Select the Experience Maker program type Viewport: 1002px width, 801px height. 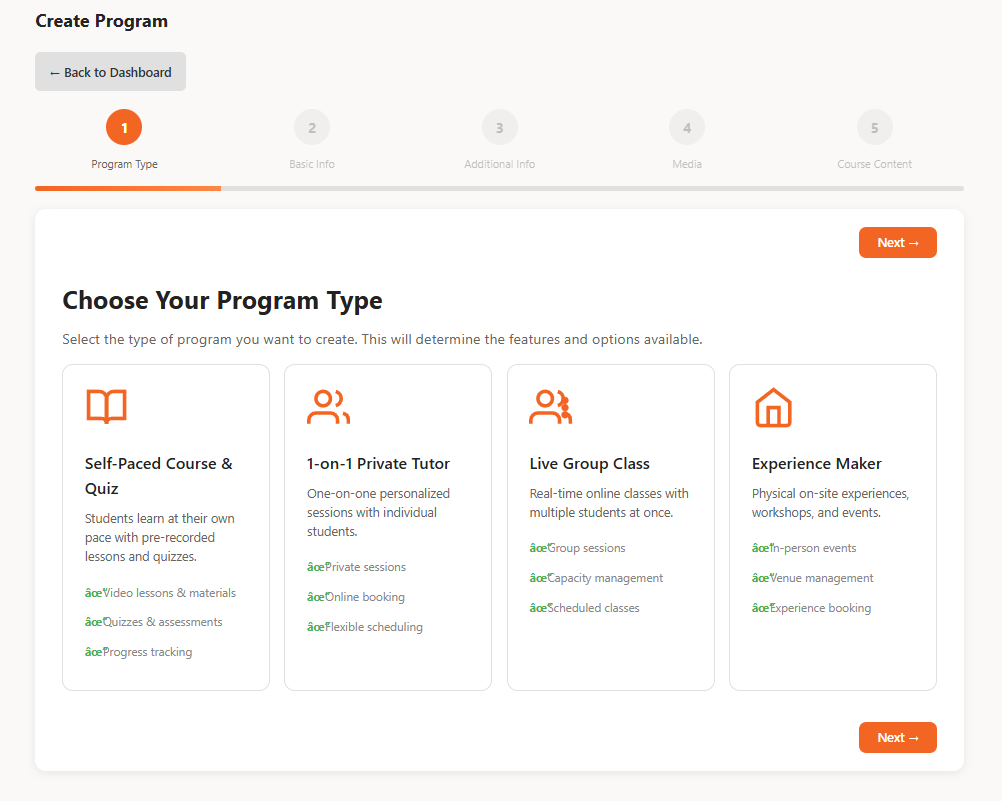pyautogui.click(x=816, y=464)
